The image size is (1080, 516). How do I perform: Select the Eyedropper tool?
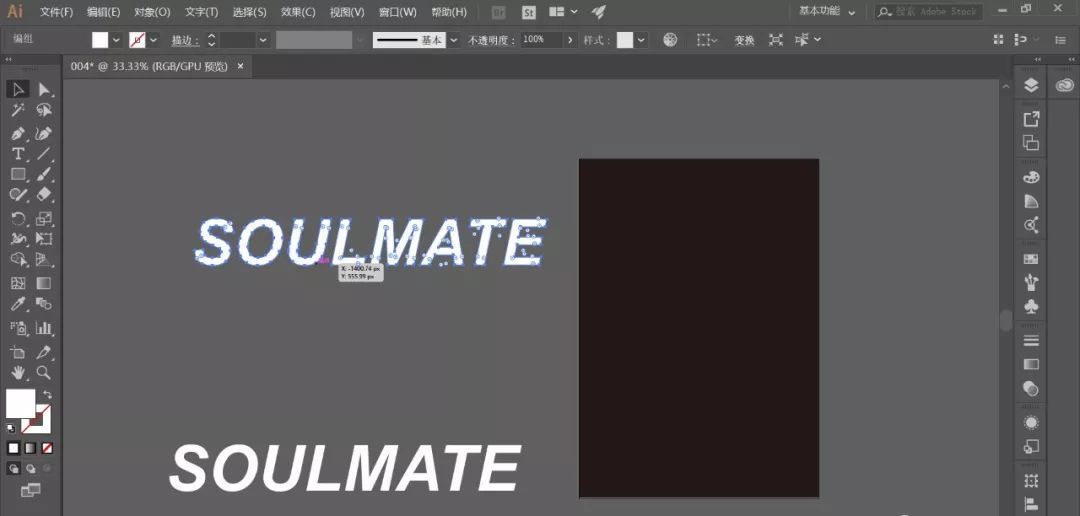click(x=18, y=304)
